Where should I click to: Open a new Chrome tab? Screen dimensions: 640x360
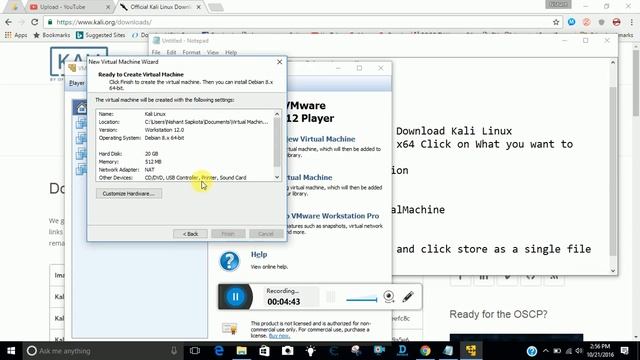pyautogui.click(x=216, y=7)
